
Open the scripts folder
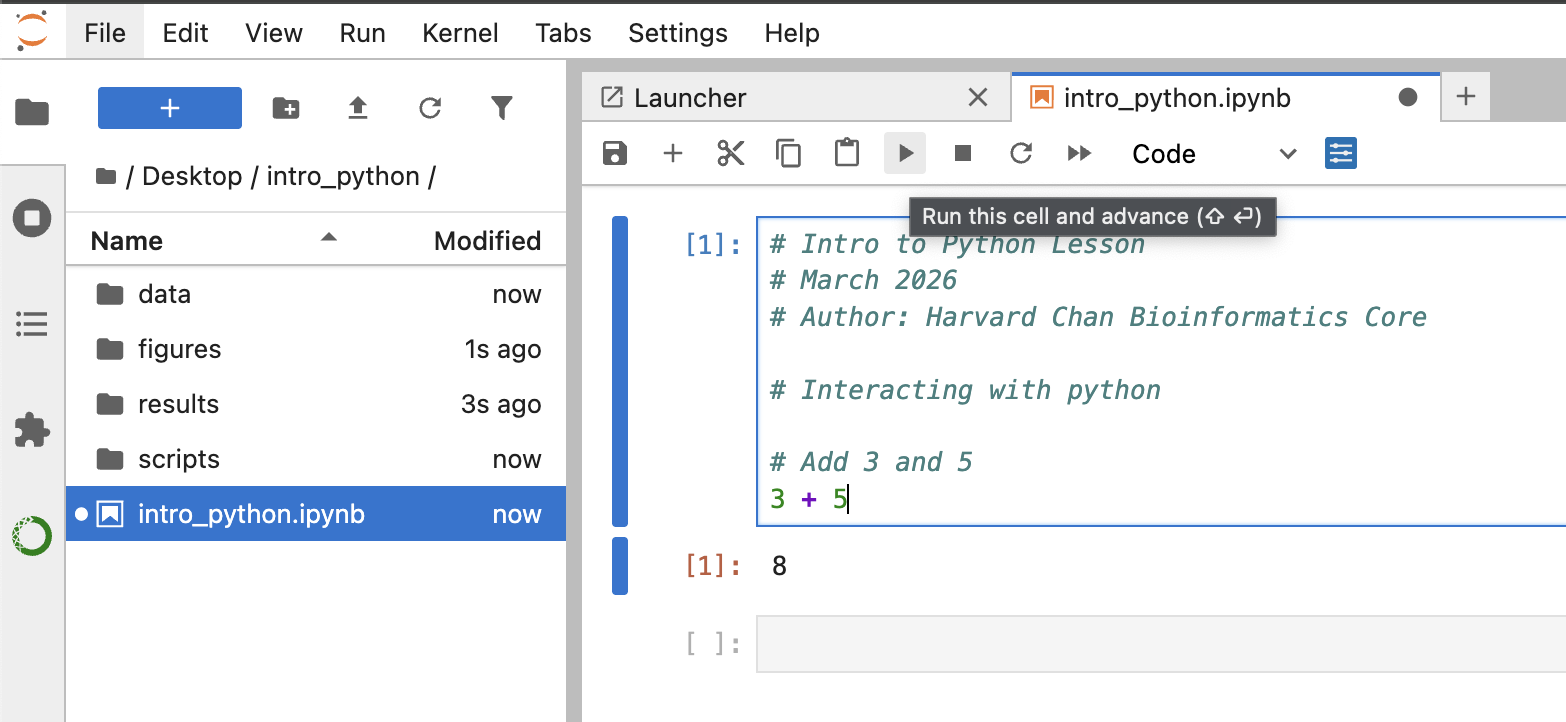pos(178,459)
